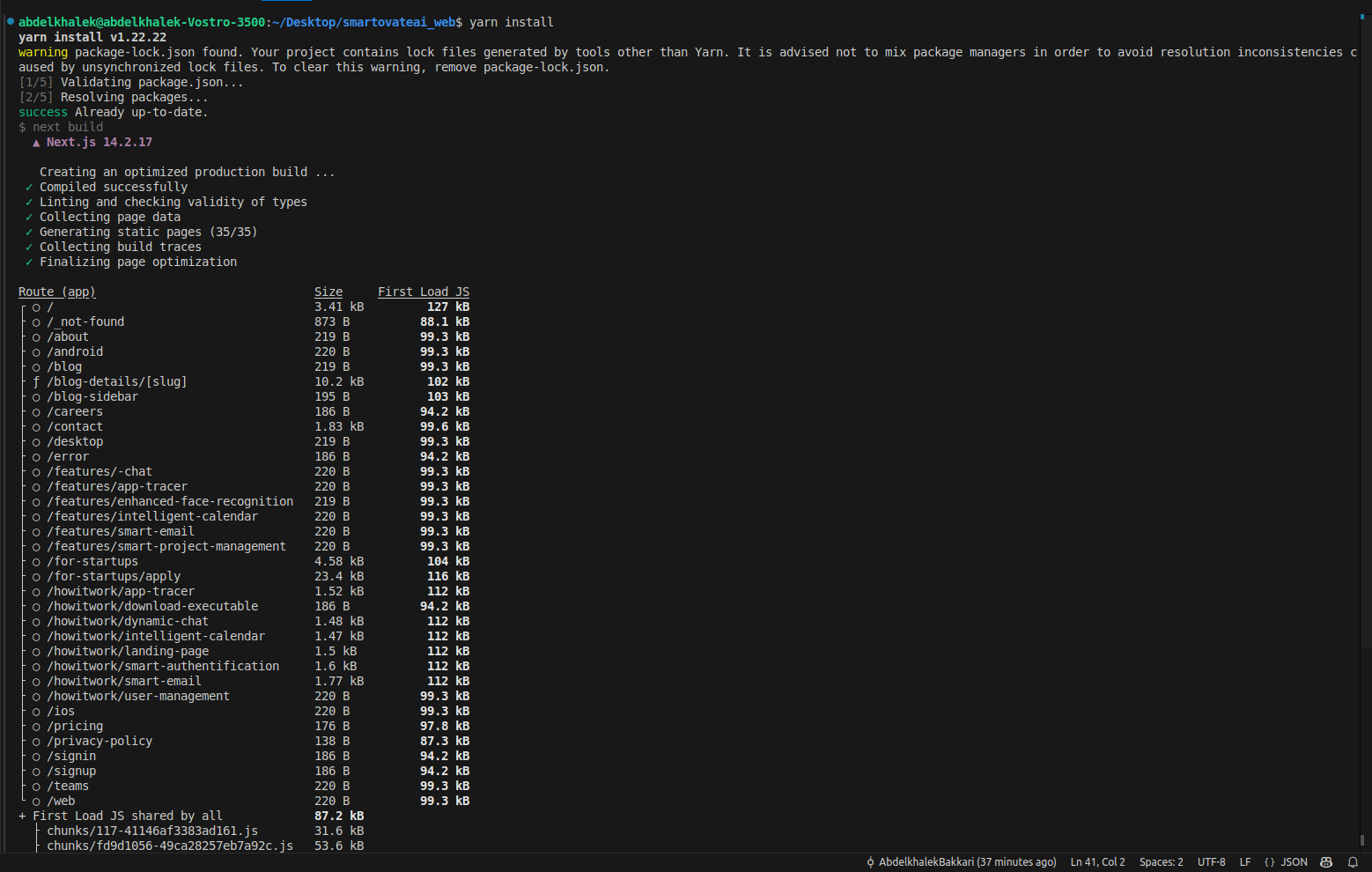Viewport: 1372px width, 872px height.
Task: Click the path ~/Desktop/smartovateai_web in the prompt
Action: [x=364, y=22]
